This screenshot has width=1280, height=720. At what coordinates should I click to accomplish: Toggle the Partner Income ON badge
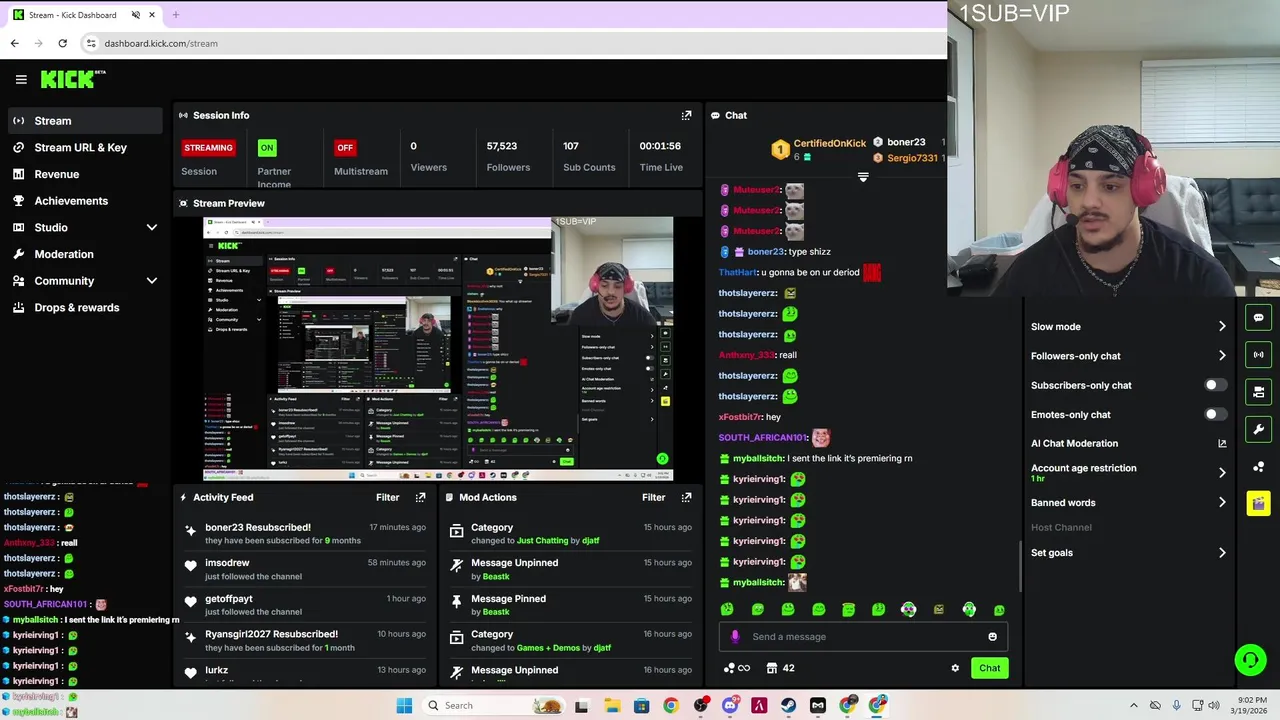pos(266,147)
